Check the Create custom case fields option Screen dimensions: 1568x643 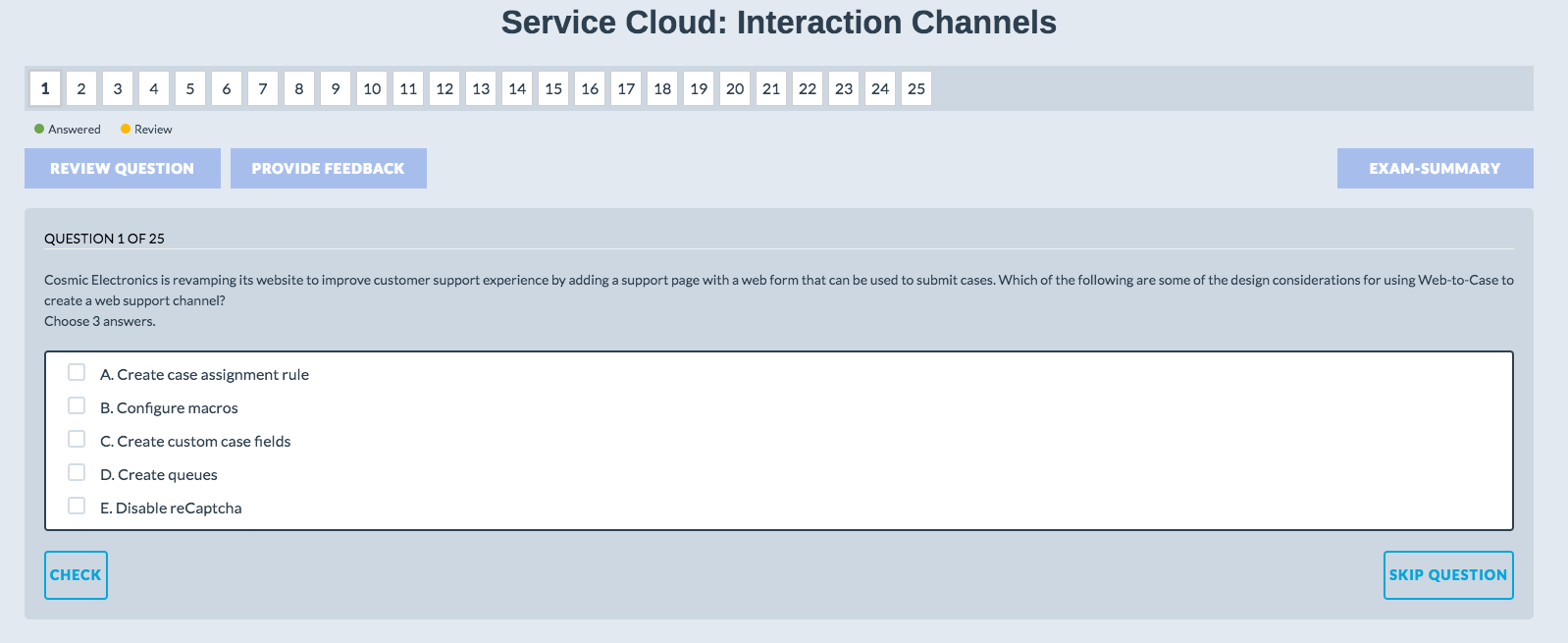coord(77,439)
